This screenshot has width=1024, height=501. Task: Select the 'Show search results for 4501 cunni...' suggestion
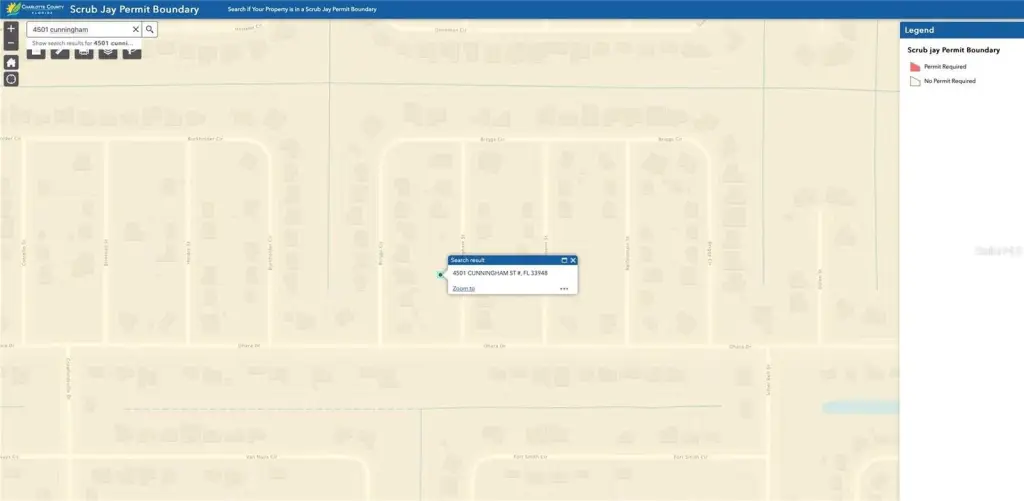point(82,44)
